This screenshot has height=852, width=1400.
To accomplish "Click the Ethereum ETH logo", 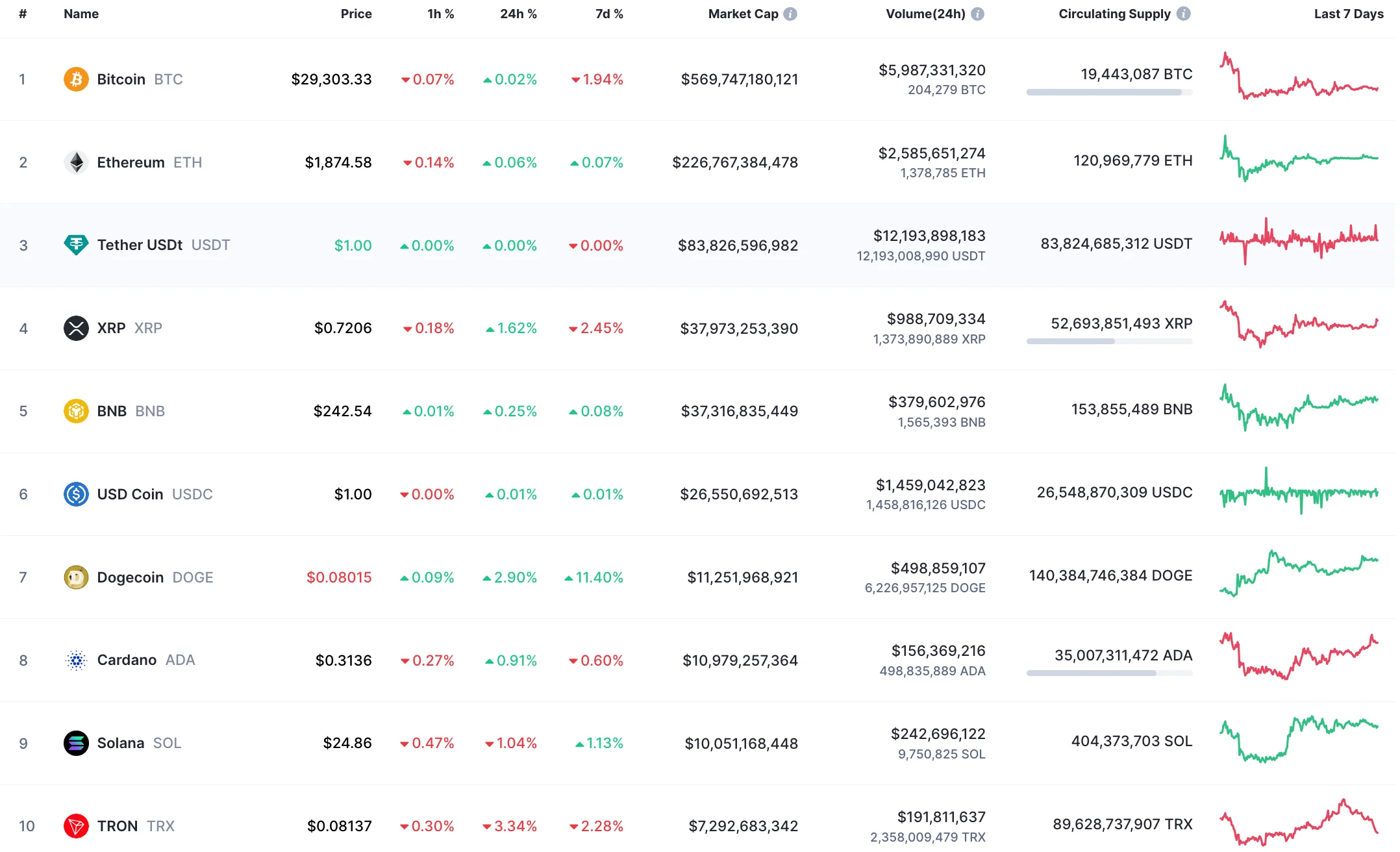I will (x=76, y=162).
